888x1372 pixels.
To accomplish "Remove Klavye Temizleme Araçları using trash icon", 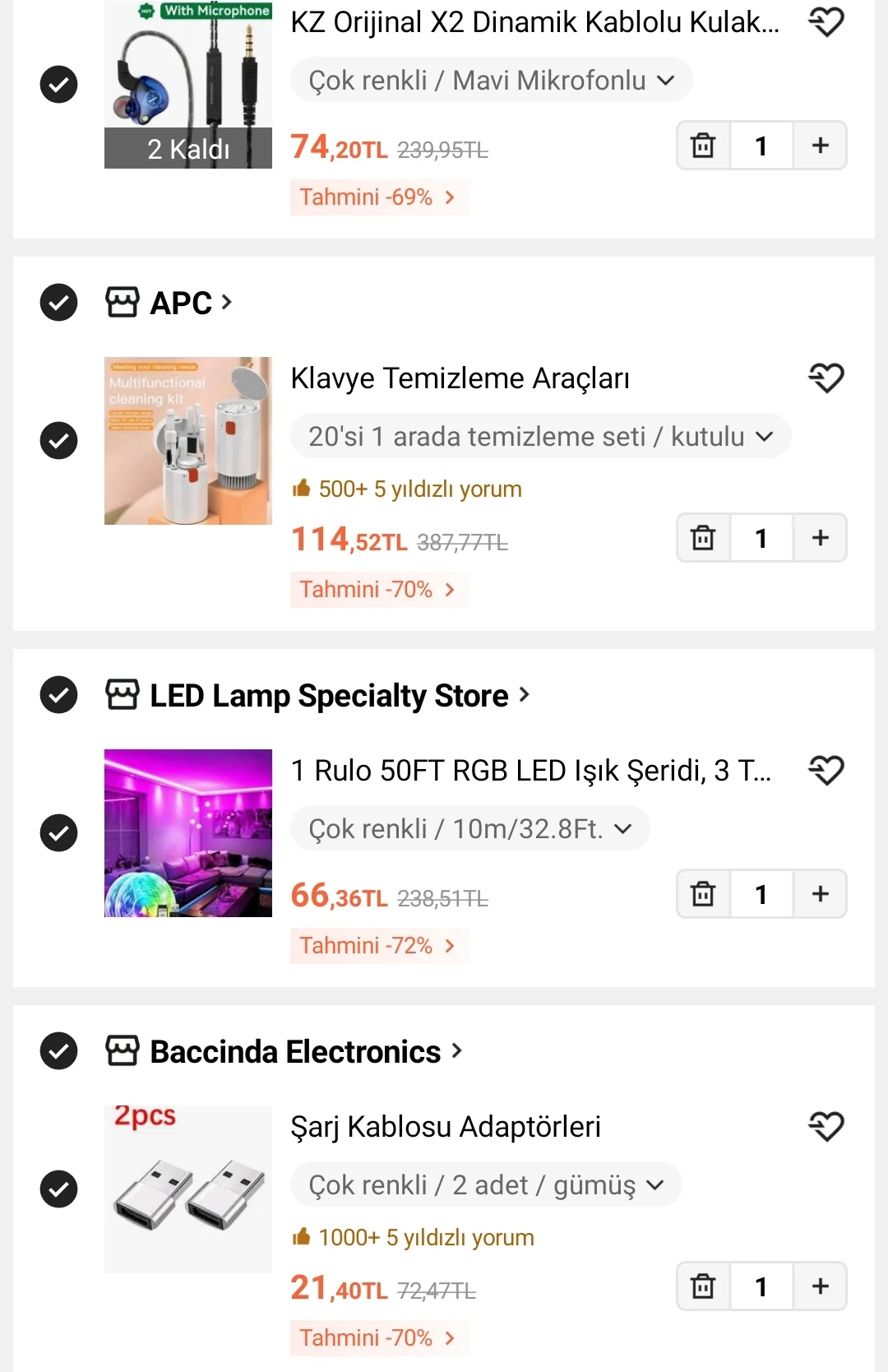I will [703, 538].
